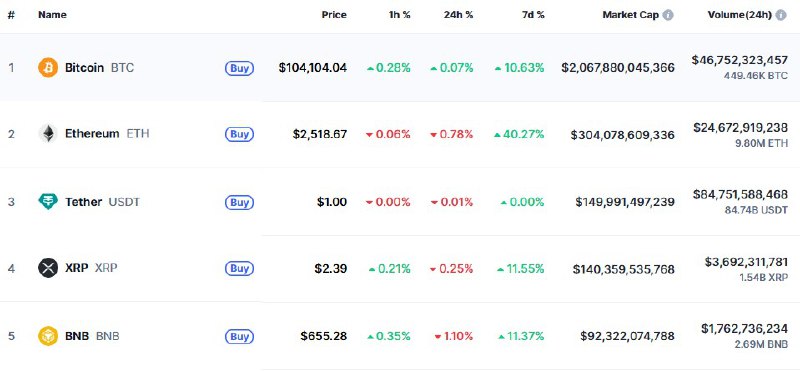The height and width of the screenshot is (371, 800).
Task: Click the BNB yellow logo icon
Action: (x=48, y=336)
